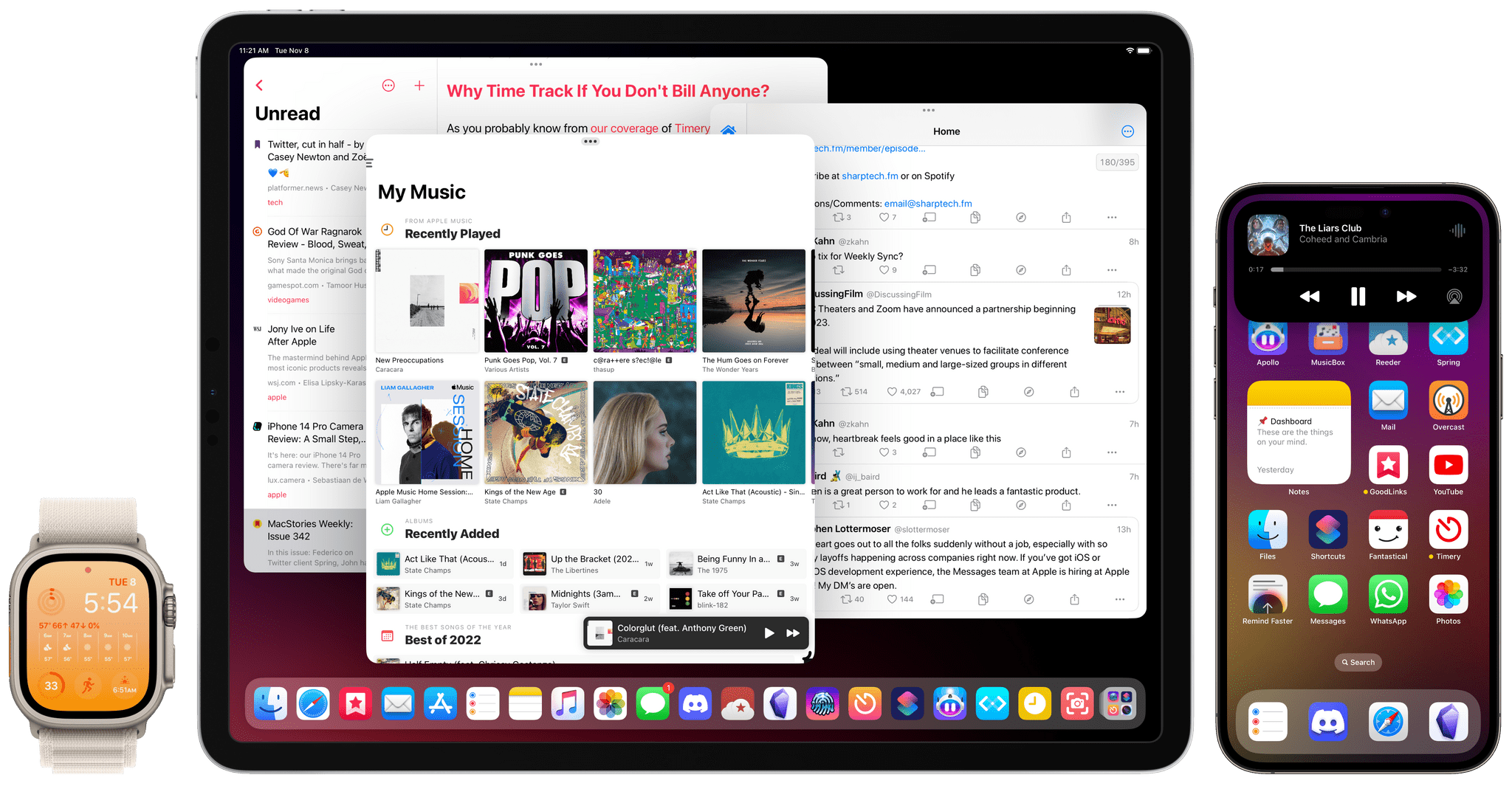
Task: Open multitasking dots atop My Music window
Action: click(x=590, y=142)
